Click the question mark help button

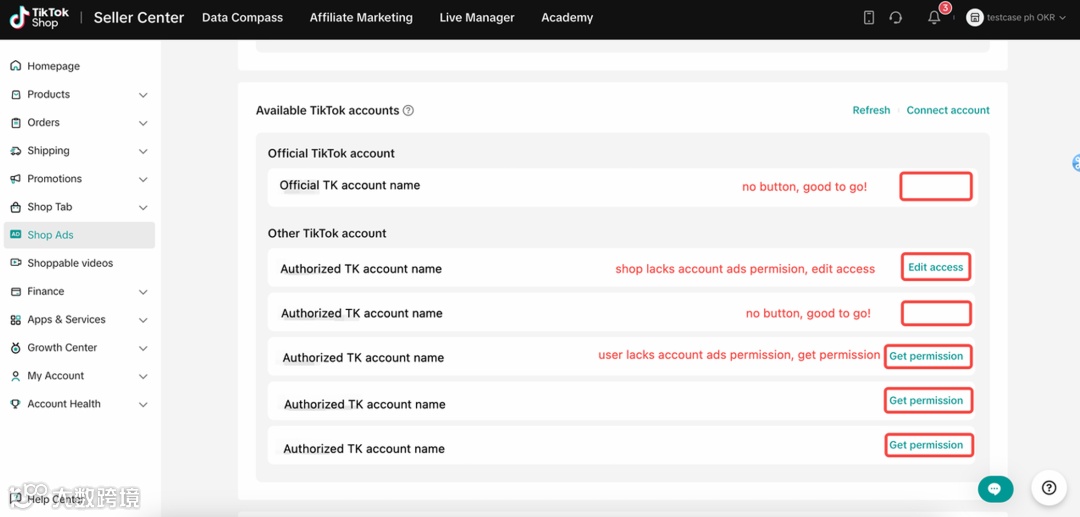[x=1049, y=488]
